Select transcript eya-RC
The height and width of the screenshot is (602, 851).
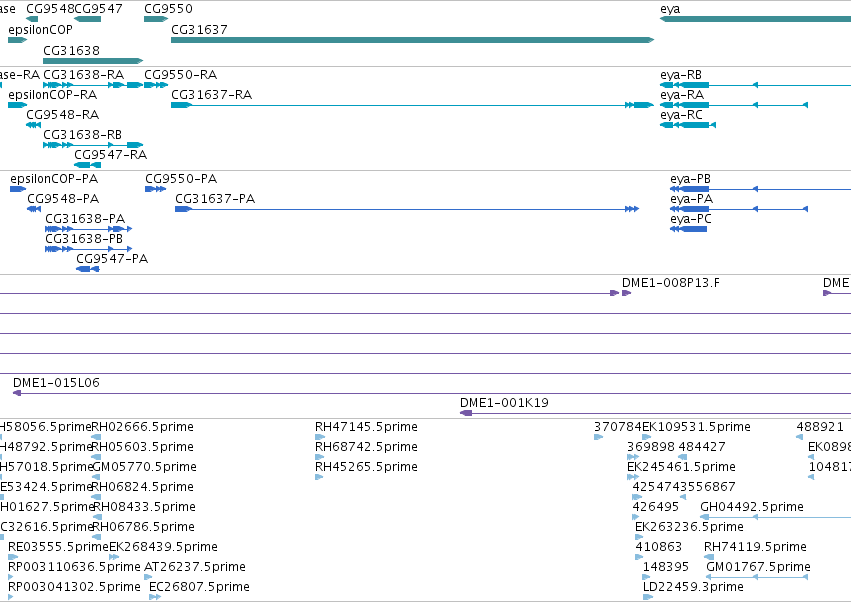[688, 125]
